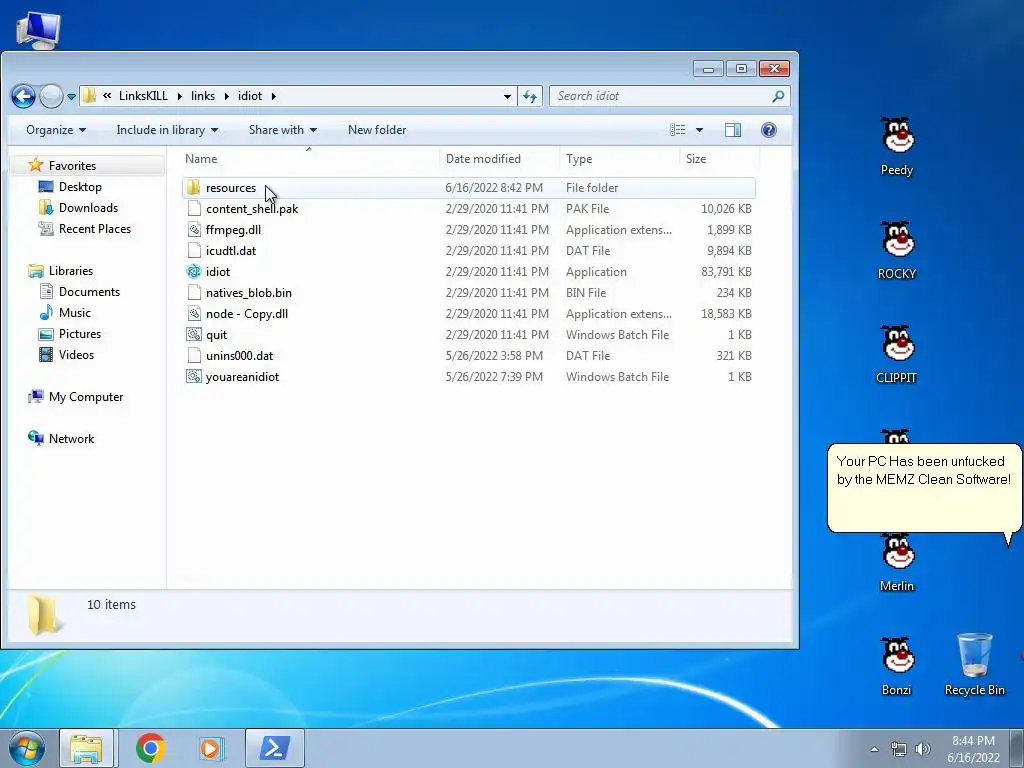Expand the arrow after idiot breadcrumb

[274, 96]
